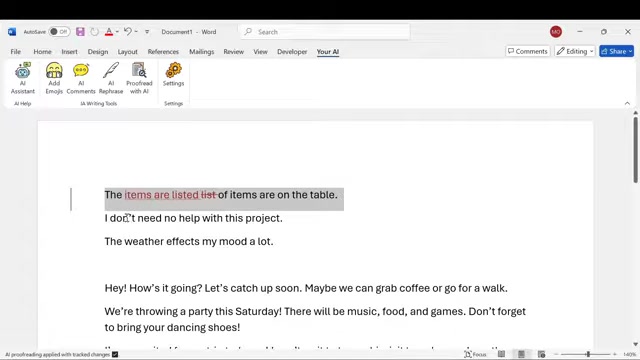This screenshot has width=640, height=360.
Task: Restore down the Word window
Action: click(x=604, y=31)
